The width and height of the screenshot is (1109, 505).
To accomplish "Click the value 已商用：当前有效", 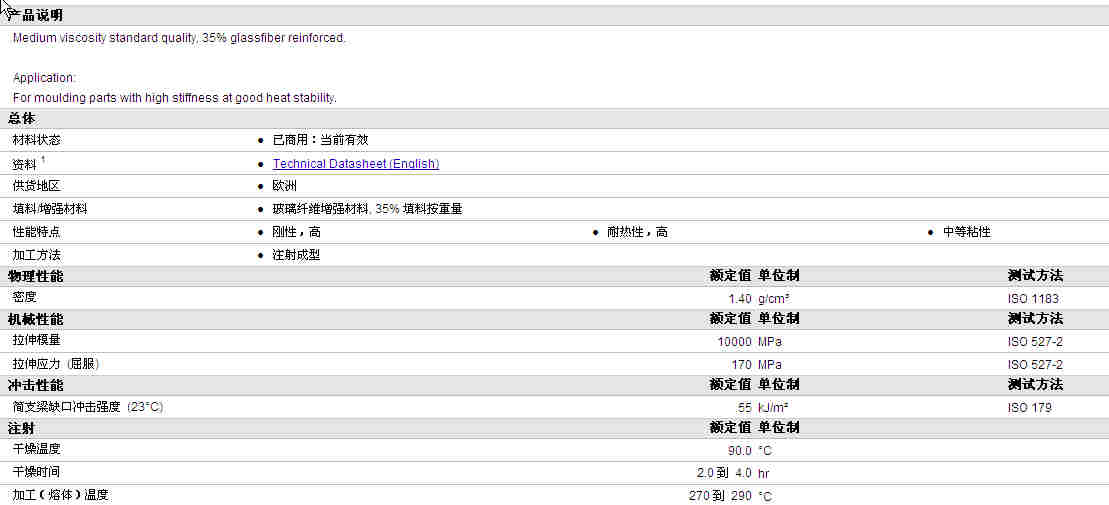I will click(x=320, y=140).
